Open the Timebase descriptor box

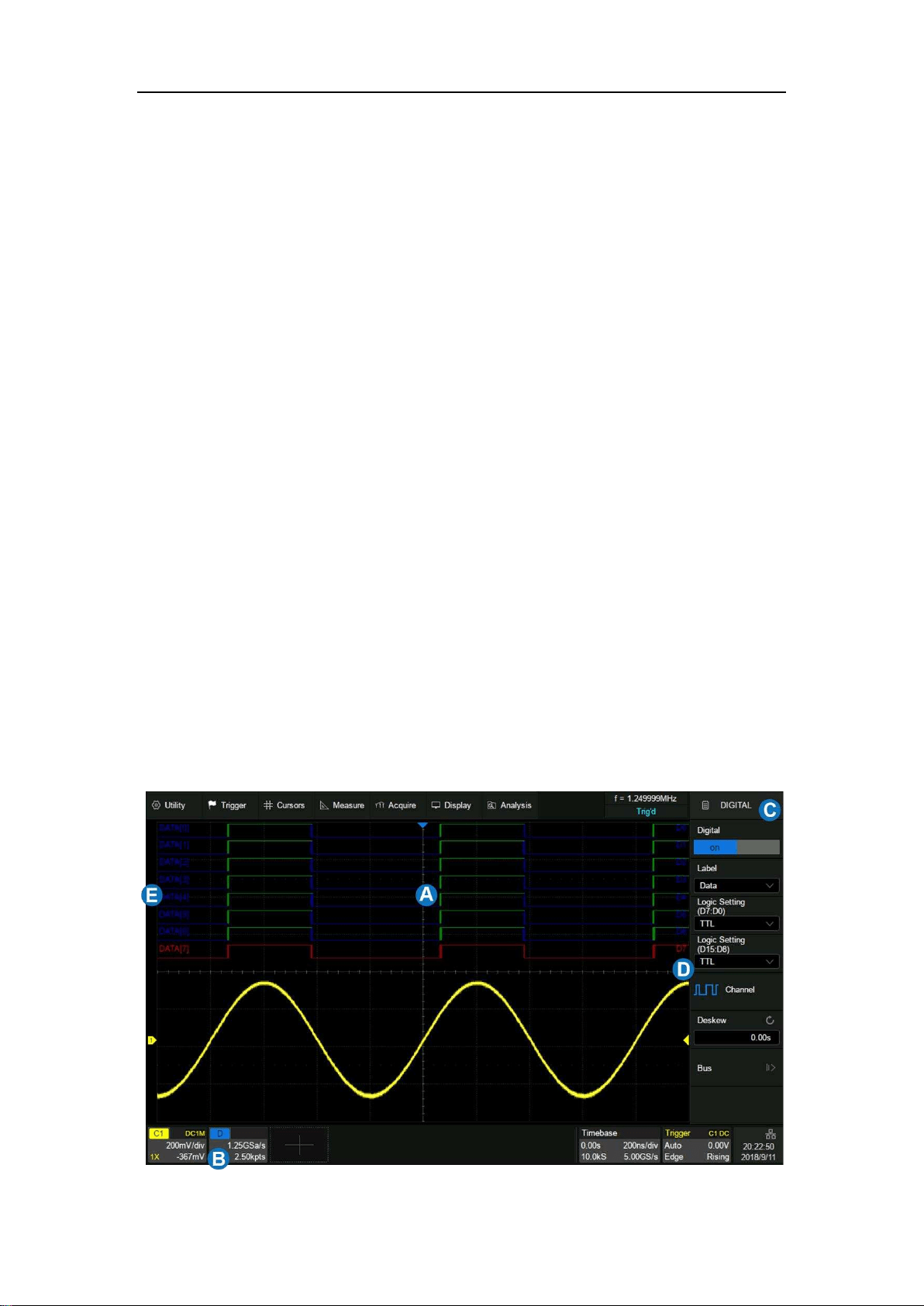[x=619, y=1145]
